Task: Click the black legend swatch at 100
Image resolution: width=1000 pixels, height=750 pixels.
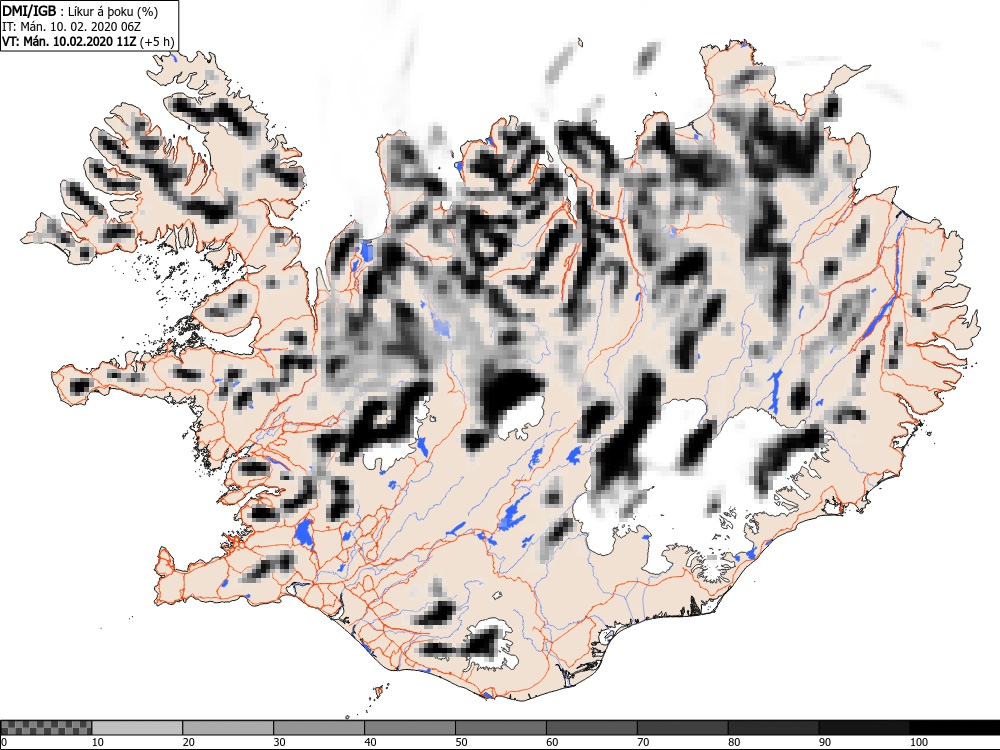Action: 955,728
